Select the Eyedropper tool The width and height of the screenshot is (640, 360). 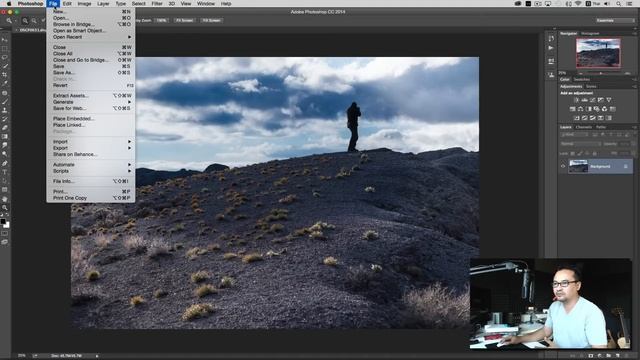click(5, 83)
